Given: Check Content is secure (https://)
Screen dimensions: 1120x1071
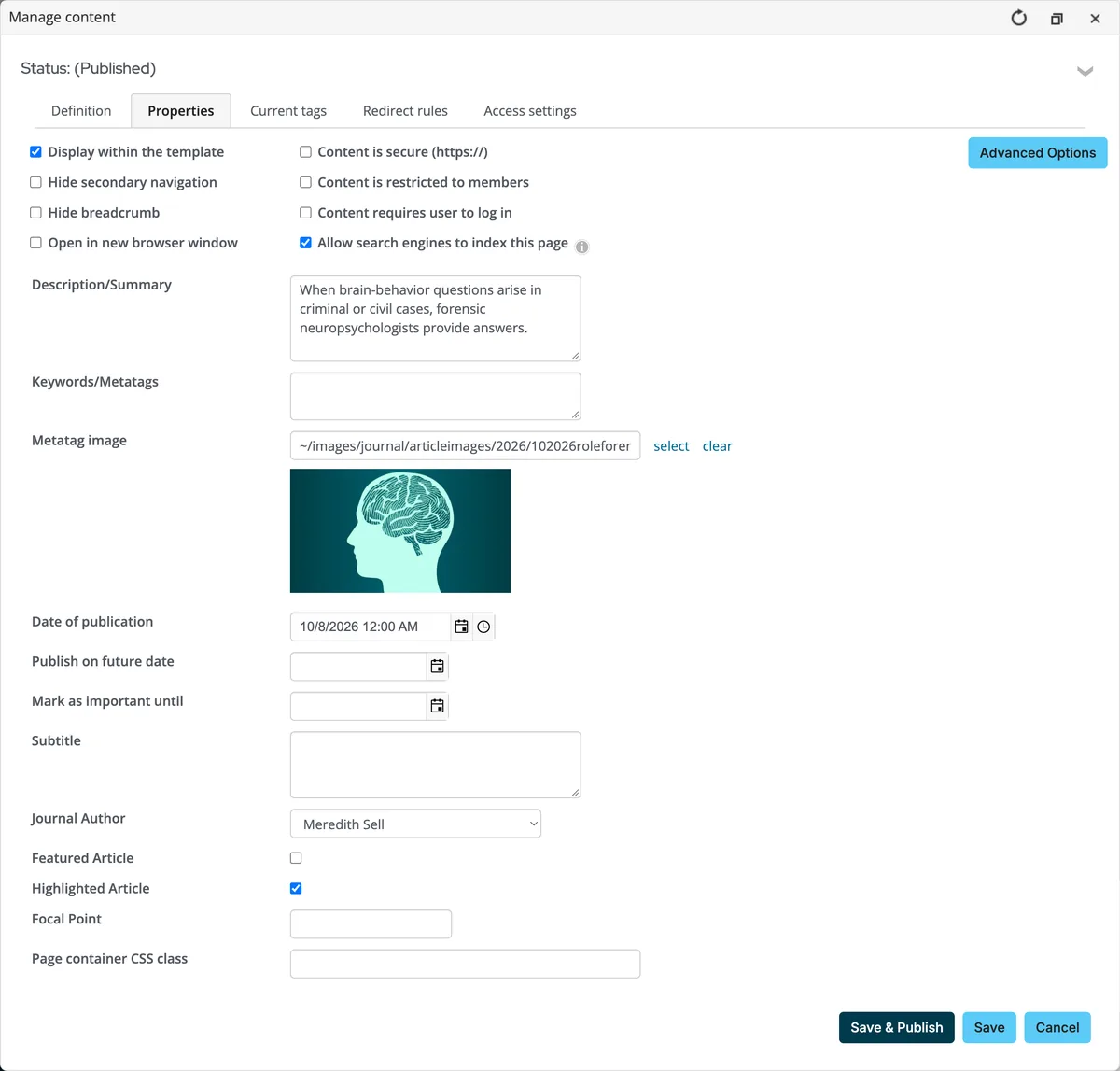Looking at the screenshot, I should (x=305, y=152).
